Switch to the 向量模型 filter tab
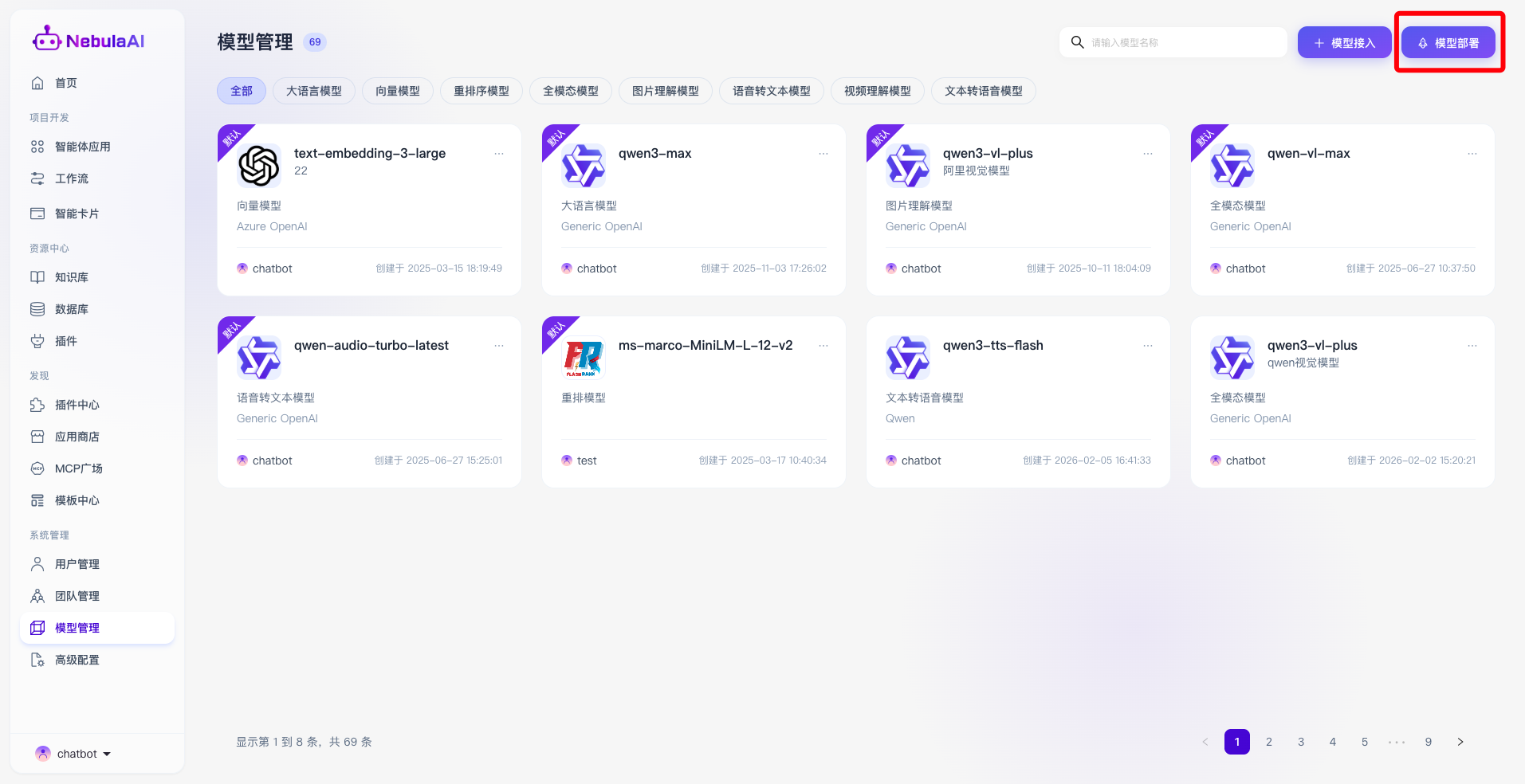The width and height of the screenshot is (1525, 784). coord(397,91)
